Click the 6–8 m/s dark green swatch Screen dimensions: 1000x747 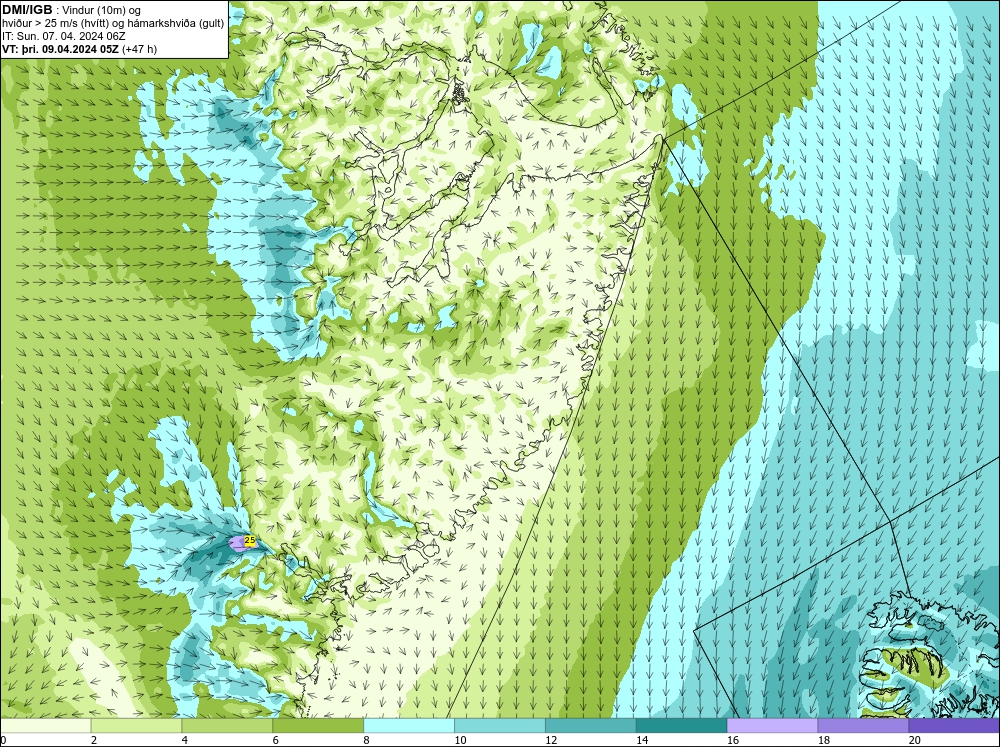pos(318,726)
